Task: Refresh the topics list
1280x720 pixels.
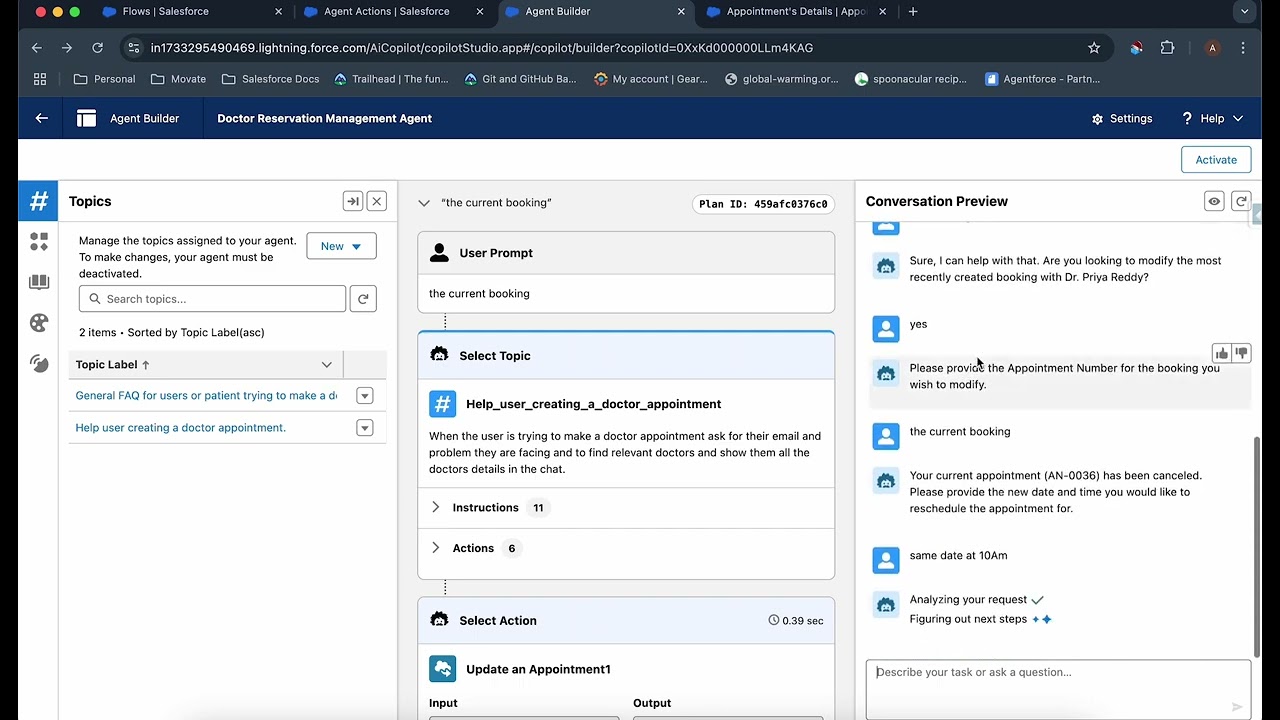Action: [363, 299]
